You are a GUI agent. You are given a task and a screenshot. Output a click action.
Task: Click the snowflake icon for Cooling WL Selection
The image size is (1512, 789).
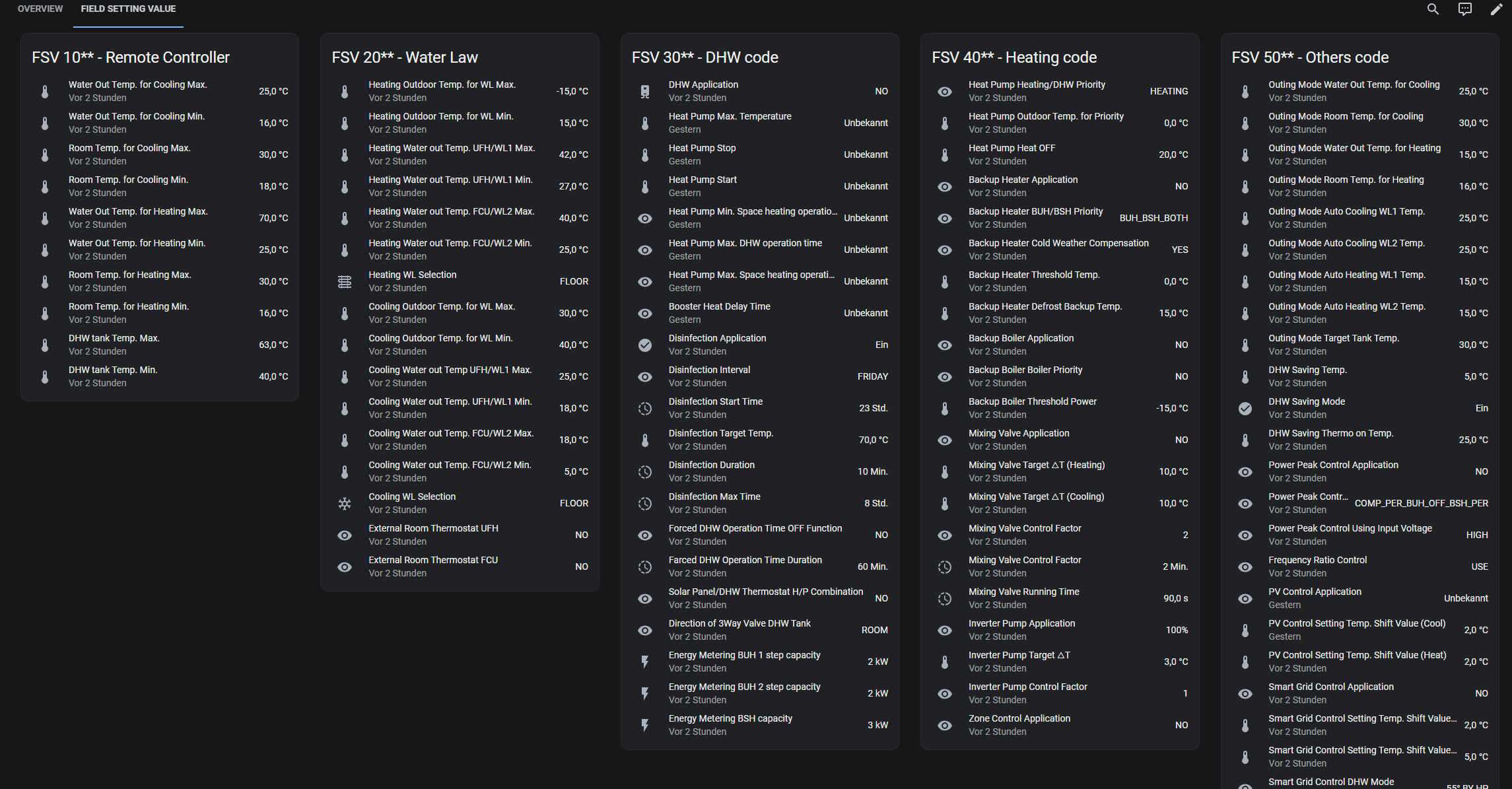(x=345, y=504)
